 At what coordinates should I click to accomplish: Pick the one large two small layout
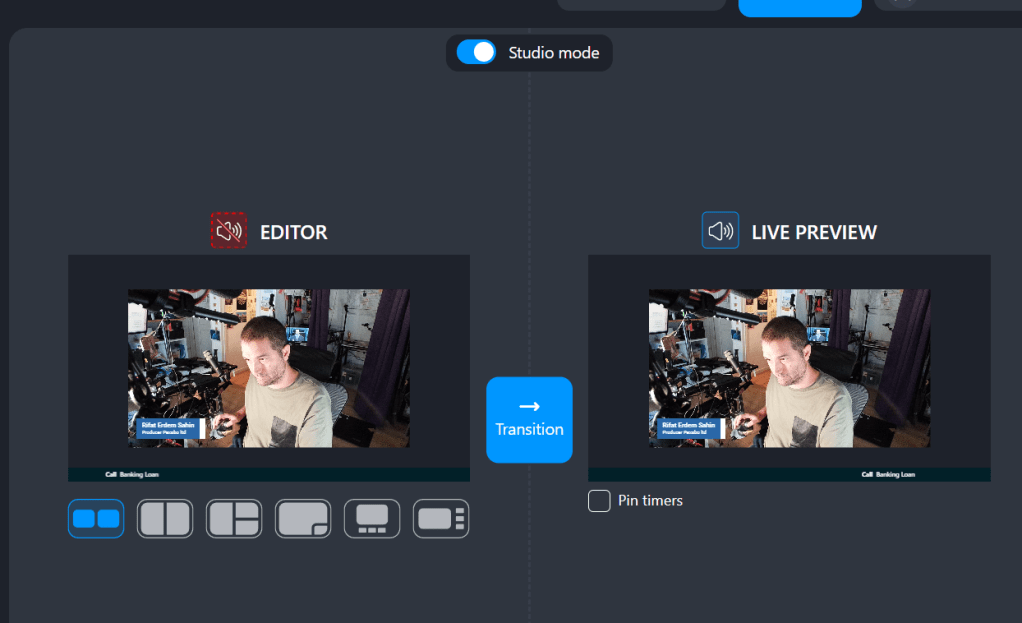[234, 519]
